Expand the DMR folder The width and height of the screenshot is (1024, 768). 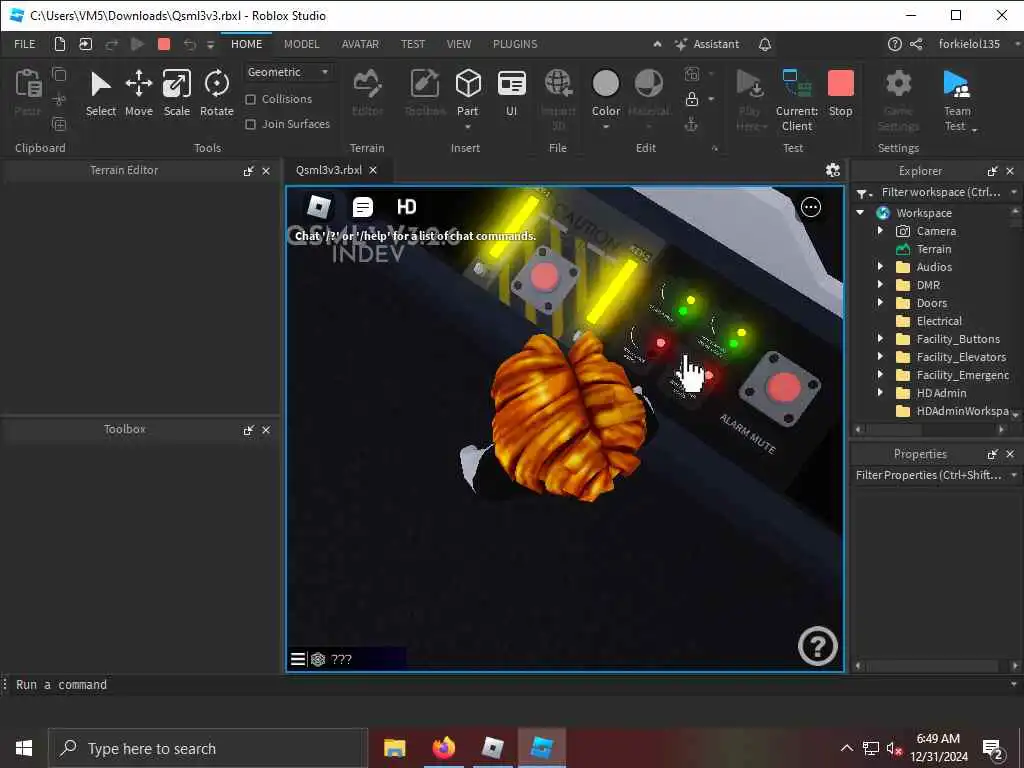(880, 285)
